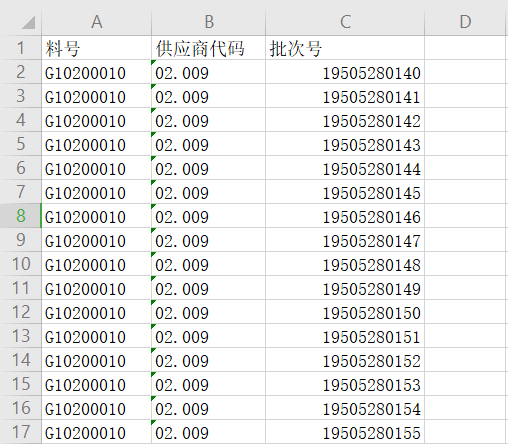The width and height of the screenshot is (508, 444).
Task: Click cell with batch number 19505280153
Action: click(x=345, y=384)
